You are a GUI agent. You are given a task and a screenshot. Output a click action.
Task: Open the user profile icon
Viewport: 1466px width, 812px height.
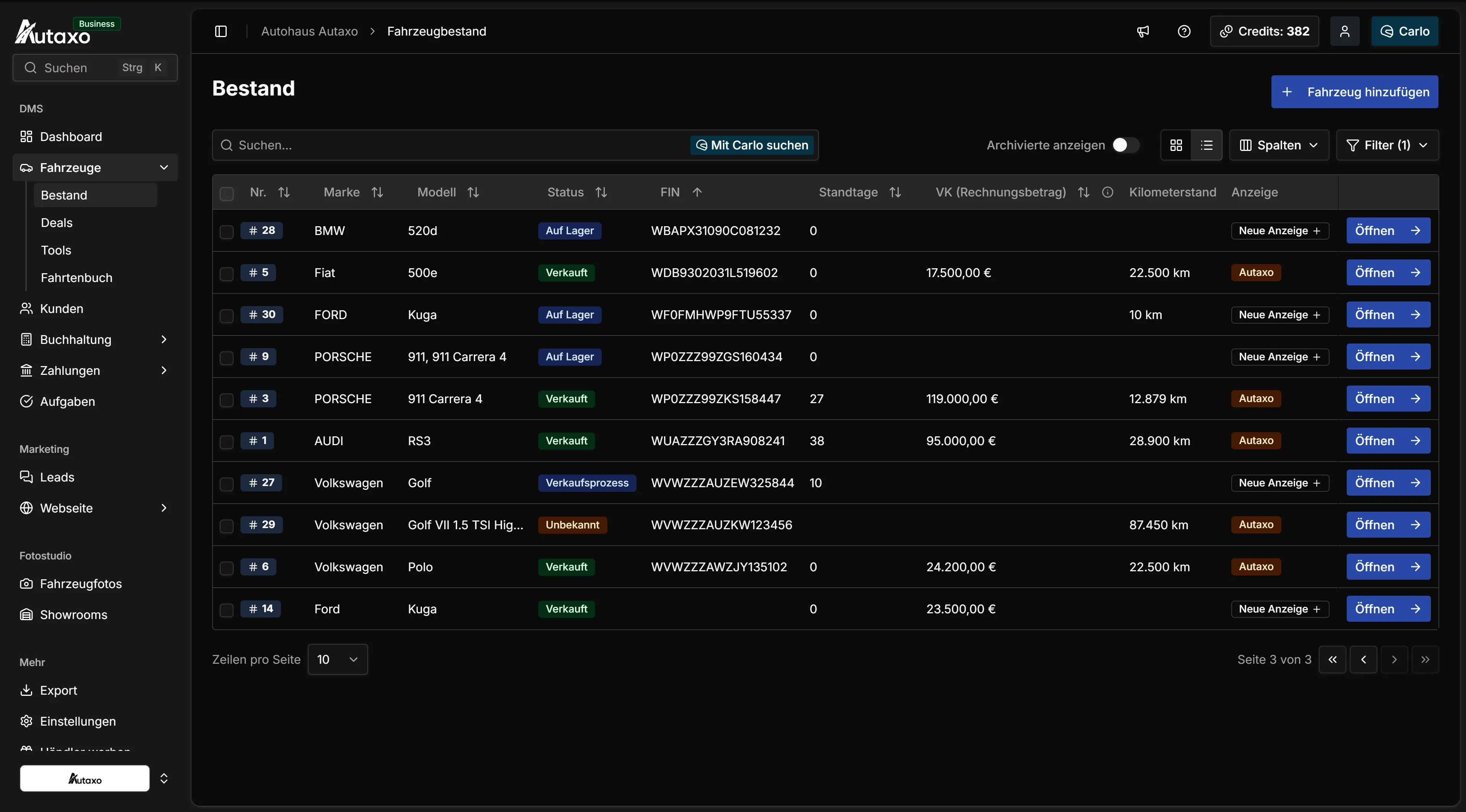(1344, 31)
